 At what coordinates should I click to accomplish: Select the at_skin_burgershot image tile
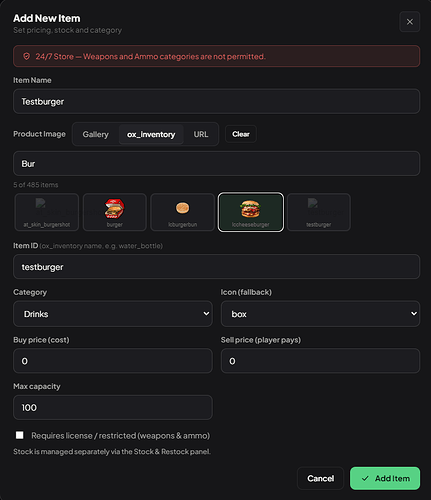47,212
